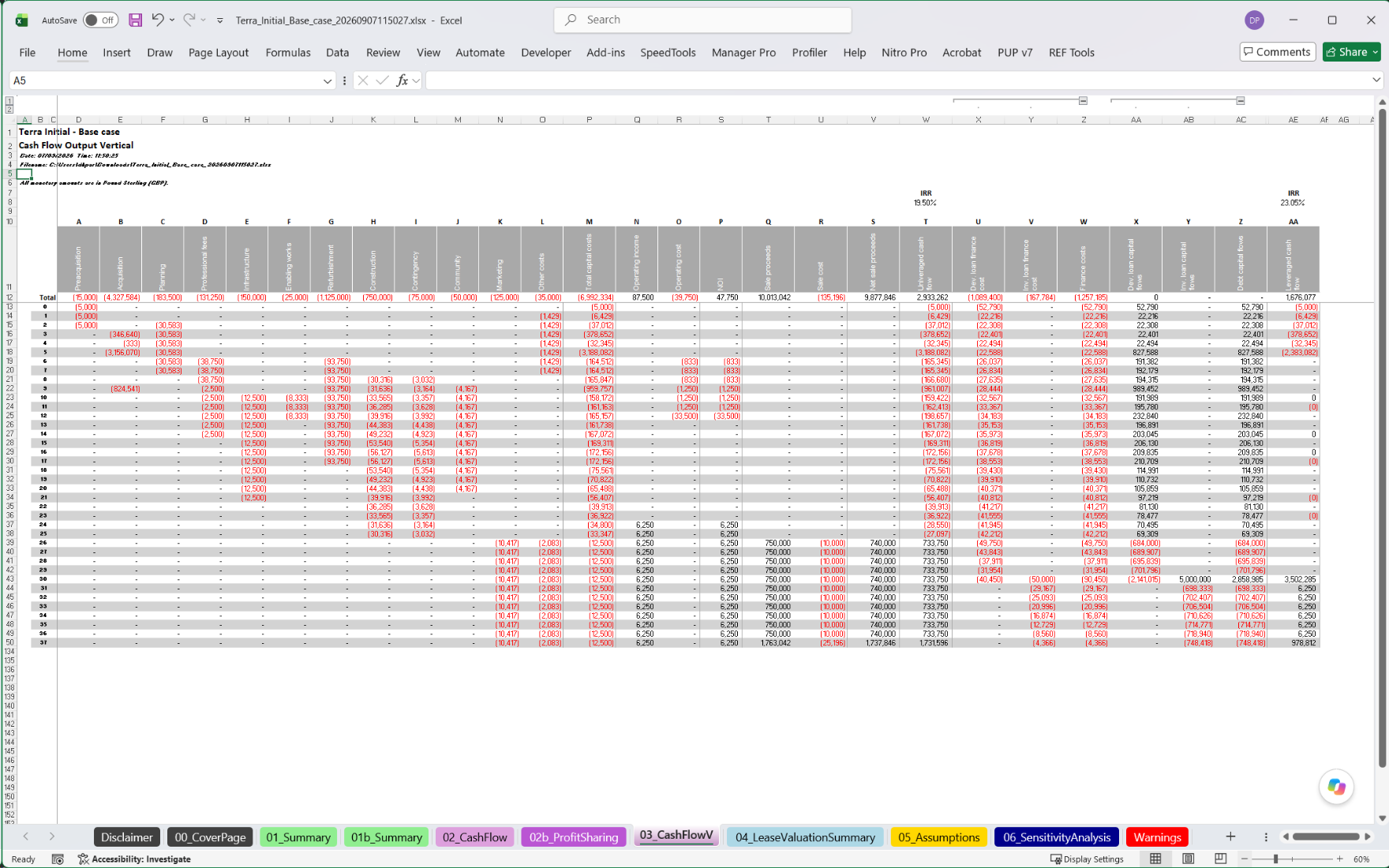Click the Cancel X formula icon
1389x868 pixels.
tap(363, 80)
